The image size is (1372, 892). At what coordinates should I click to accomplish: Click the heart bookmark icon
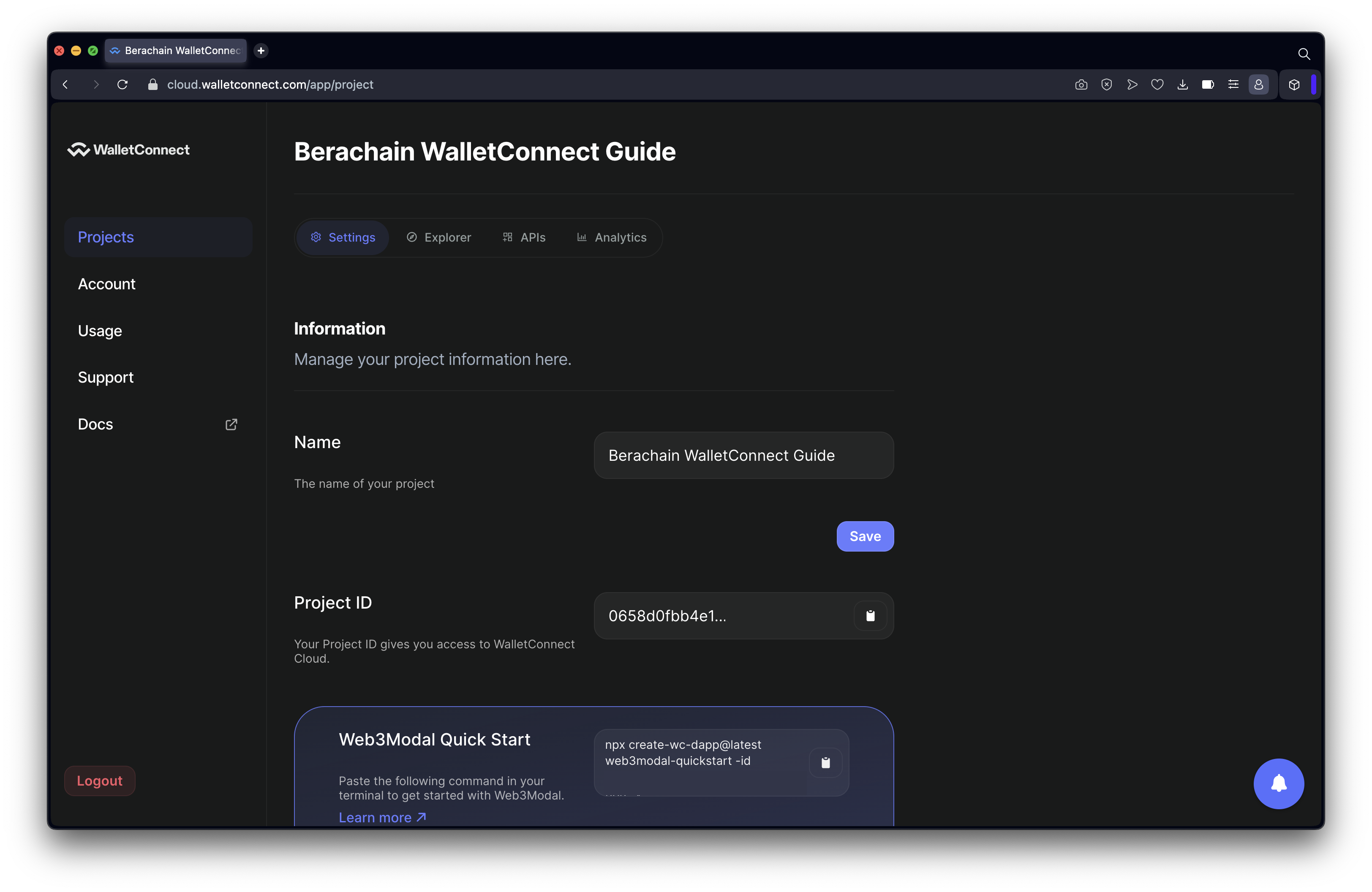[1157, 85]
